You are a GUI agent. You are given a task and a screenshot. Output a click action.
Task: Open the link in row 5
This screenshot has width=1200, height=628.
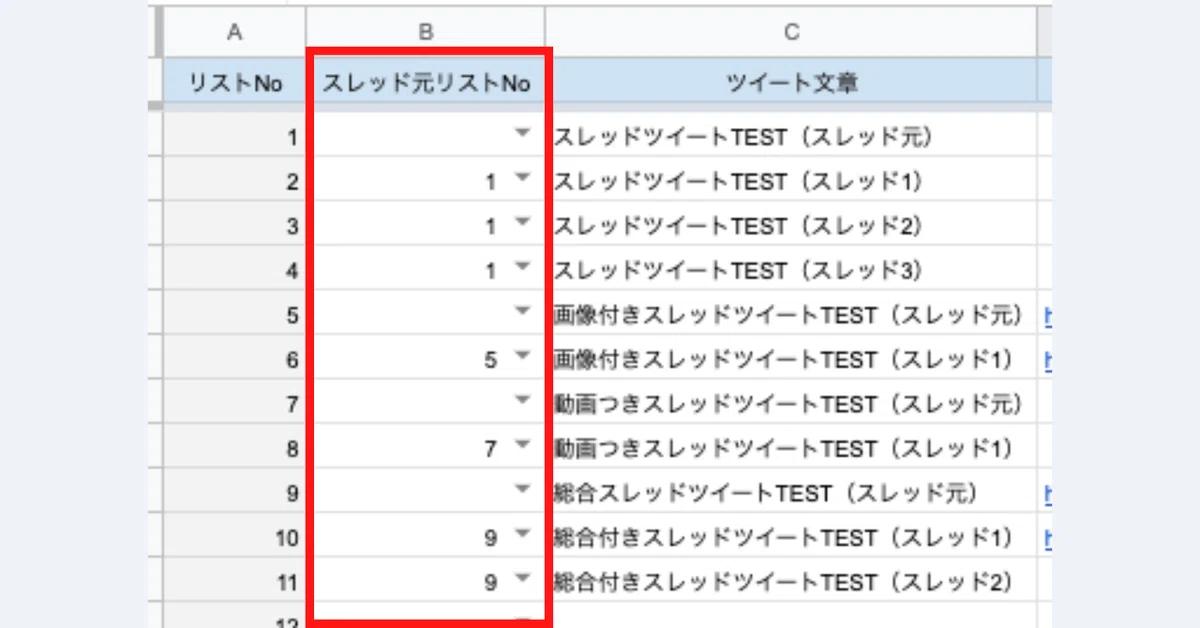[x=1046, y=314]
